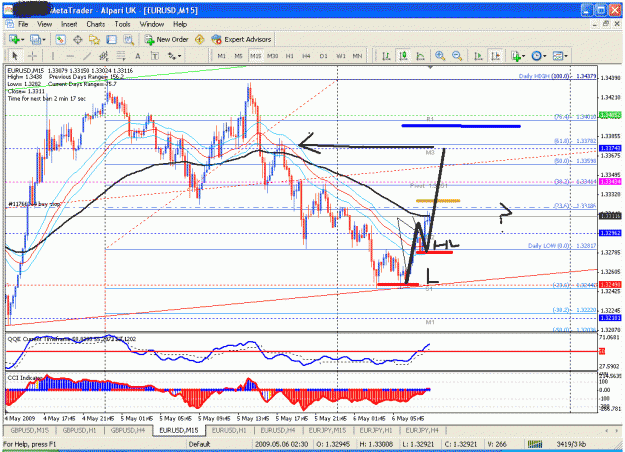Open the View menu
The height and width of the screenshot is (452, 625).
[x=45, y=24]
